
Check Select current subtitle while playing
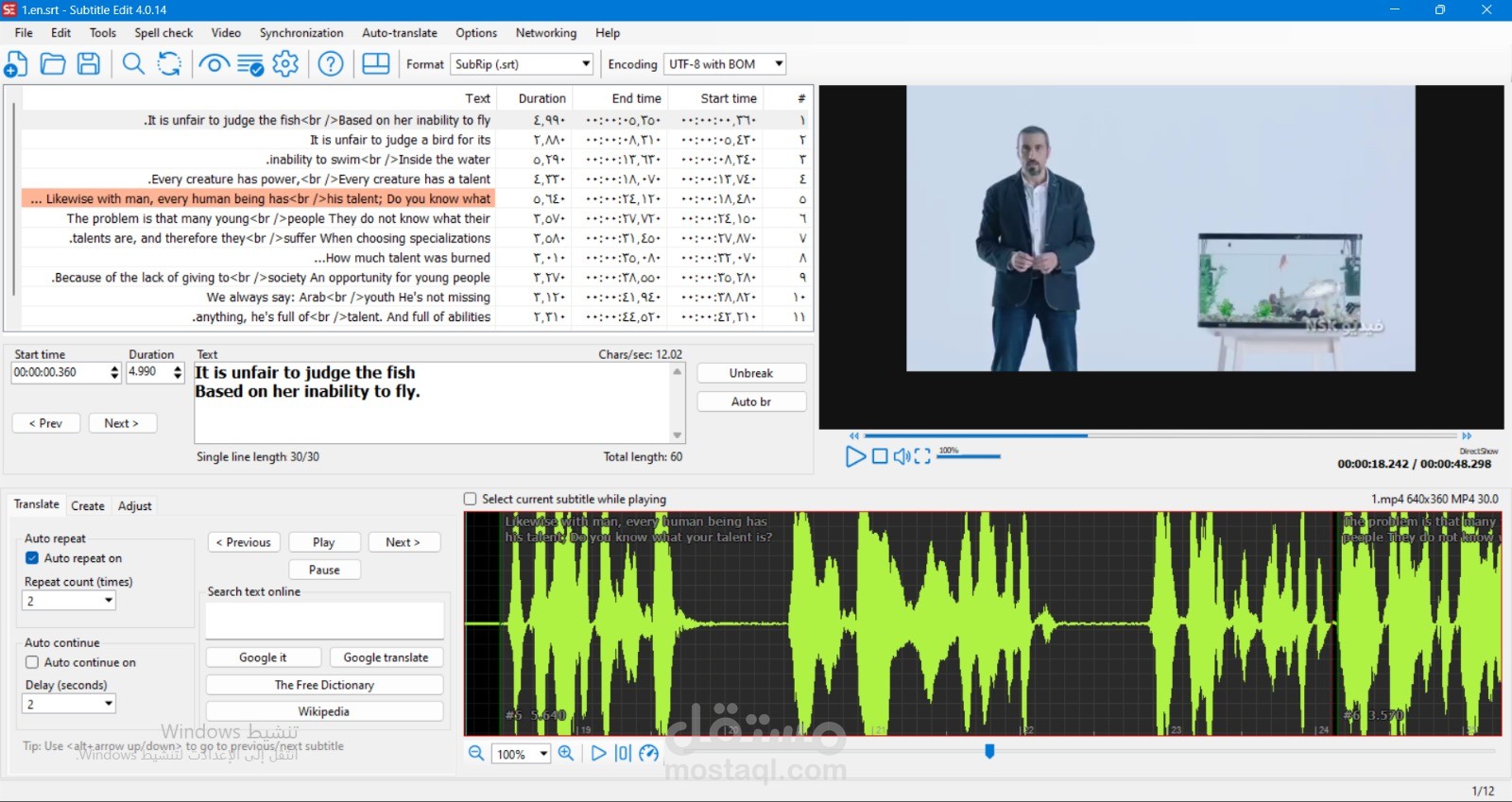pyautogui.click(x=470, y=499)
